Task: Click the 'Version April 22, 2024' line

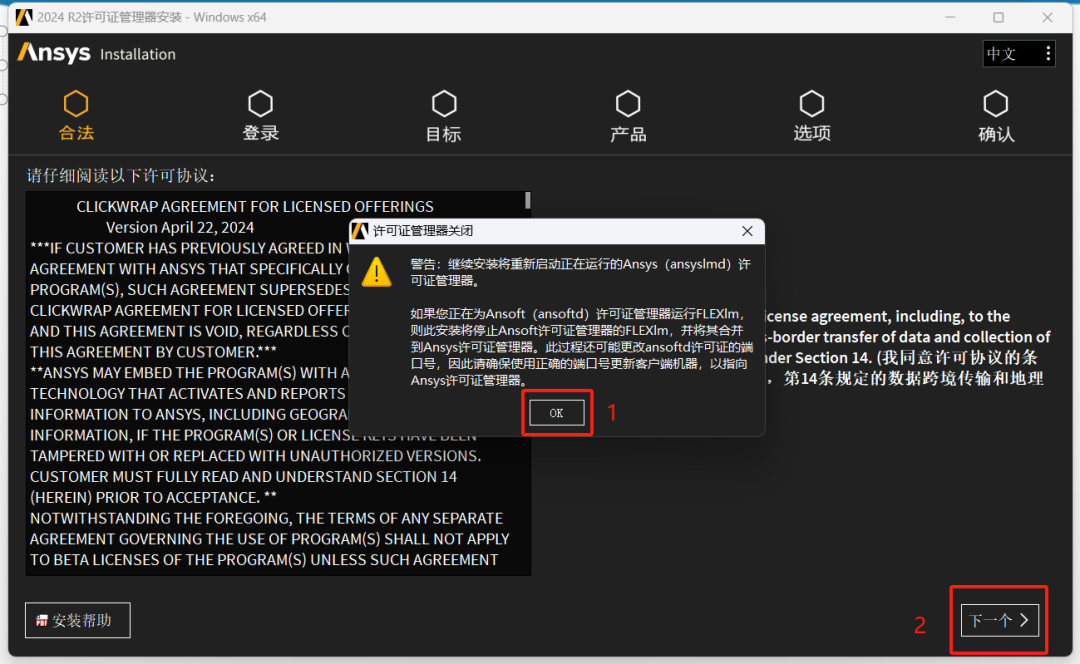Action: click(x=180, y=227)
